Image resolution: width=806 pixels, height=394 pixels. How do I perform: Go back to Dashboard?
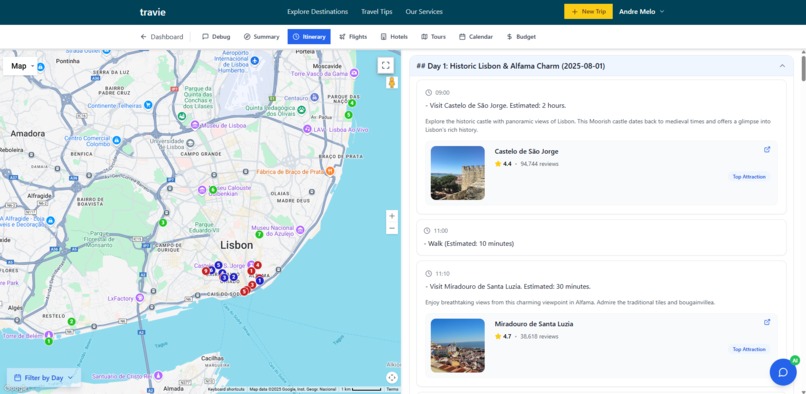pos(161,37)
